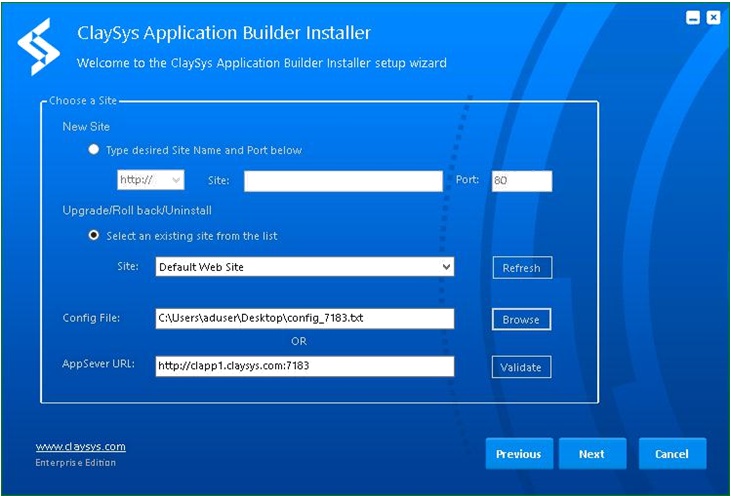Click the welcome setup wizard subtitle
The image size is (731, 496).
[x=262, y=63]
